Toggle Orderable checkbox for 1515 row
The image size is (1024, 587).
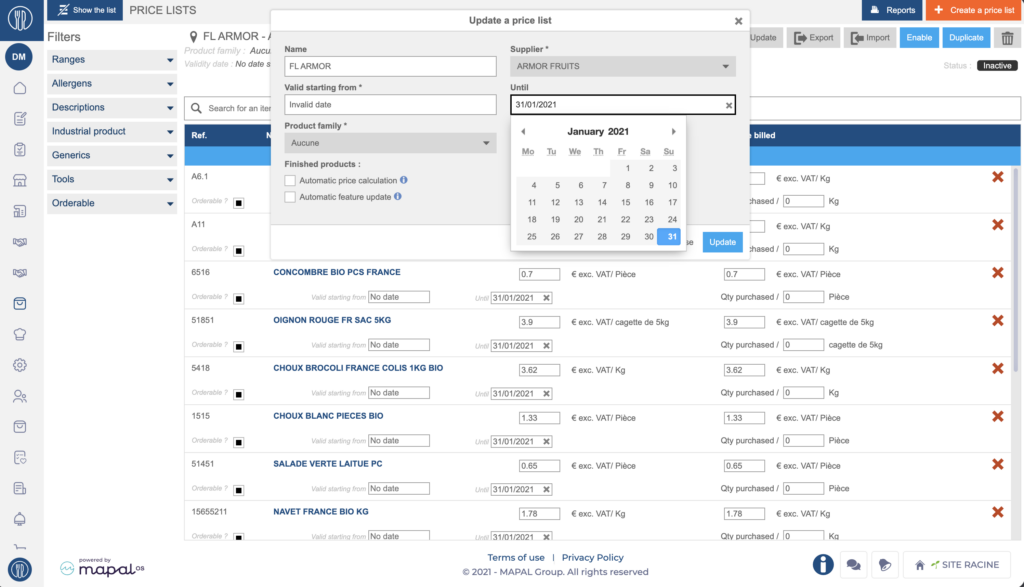[238, 442]
